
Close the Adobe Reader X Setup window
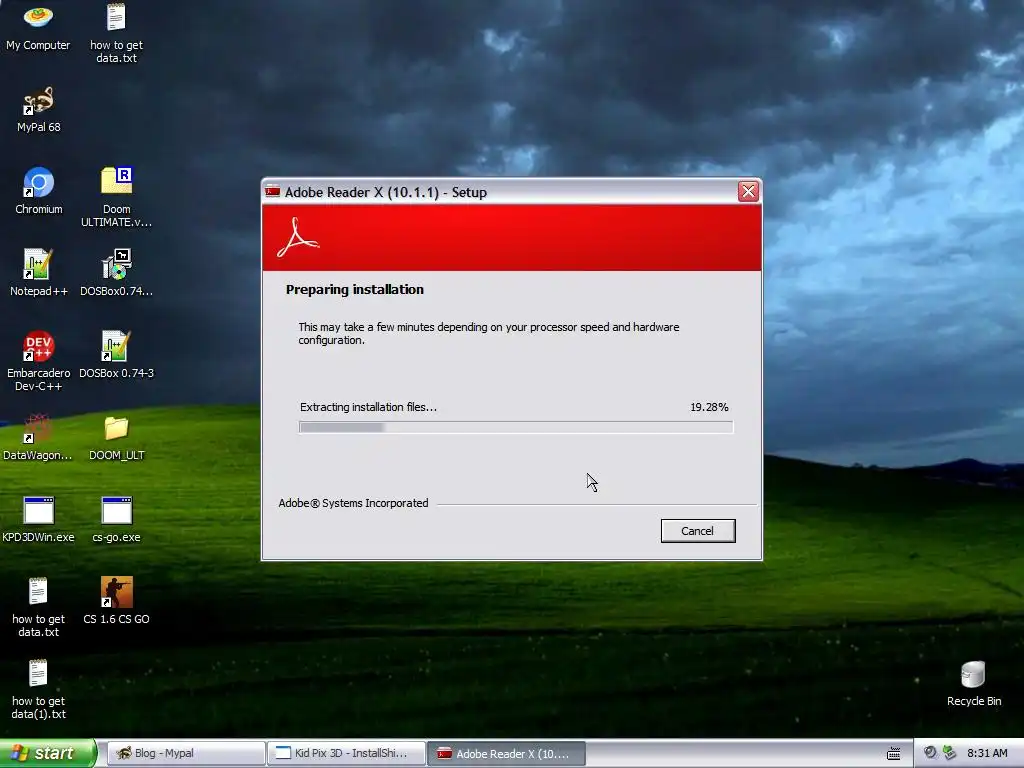748,191
